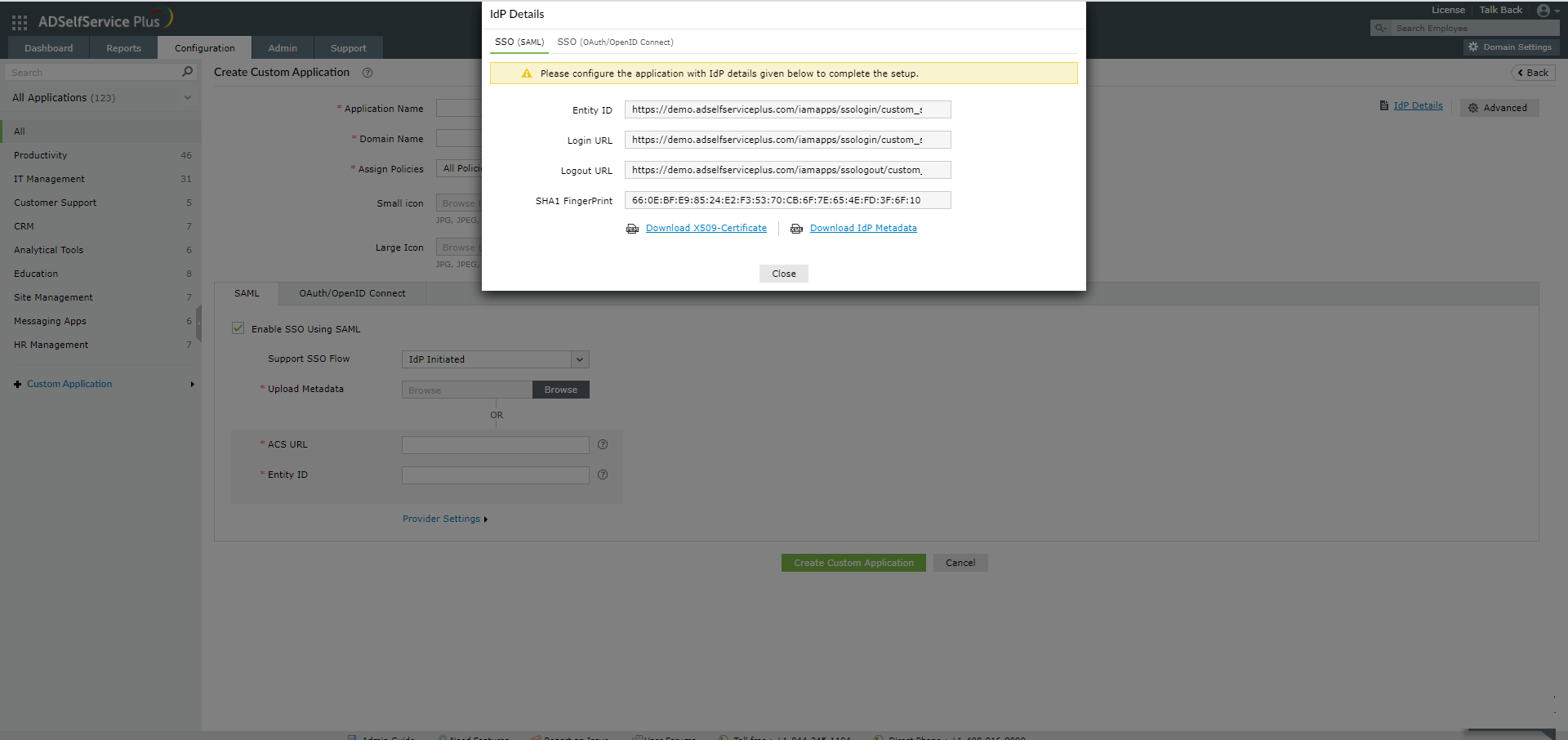Viewport: 1568px width, 740px height.
Task: Show help for the ACS URL field
Action: (x=603, y=444)
